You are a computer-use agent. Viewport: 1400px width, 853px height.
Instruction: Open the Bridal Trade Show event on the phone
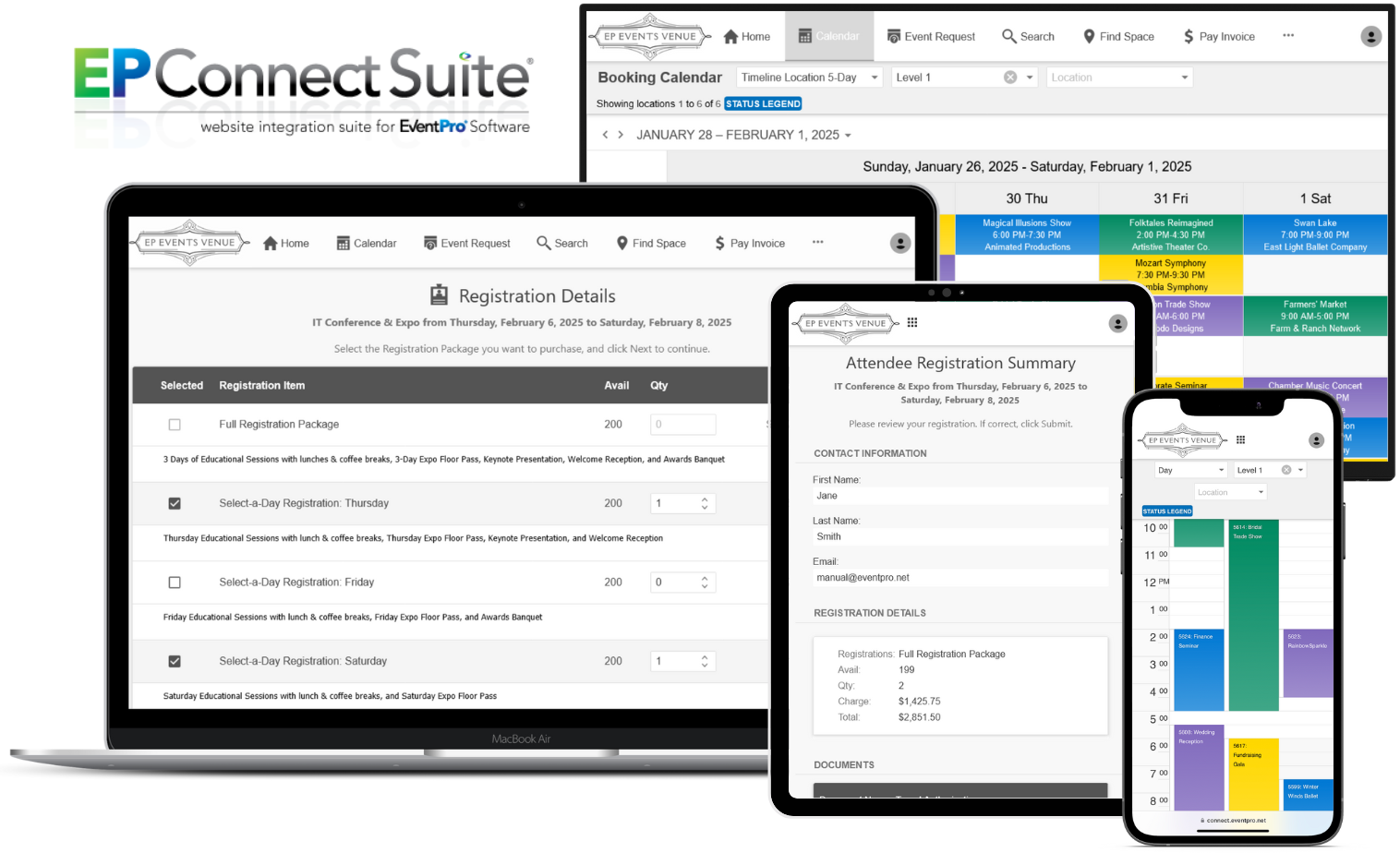[x=1253, y=615]
